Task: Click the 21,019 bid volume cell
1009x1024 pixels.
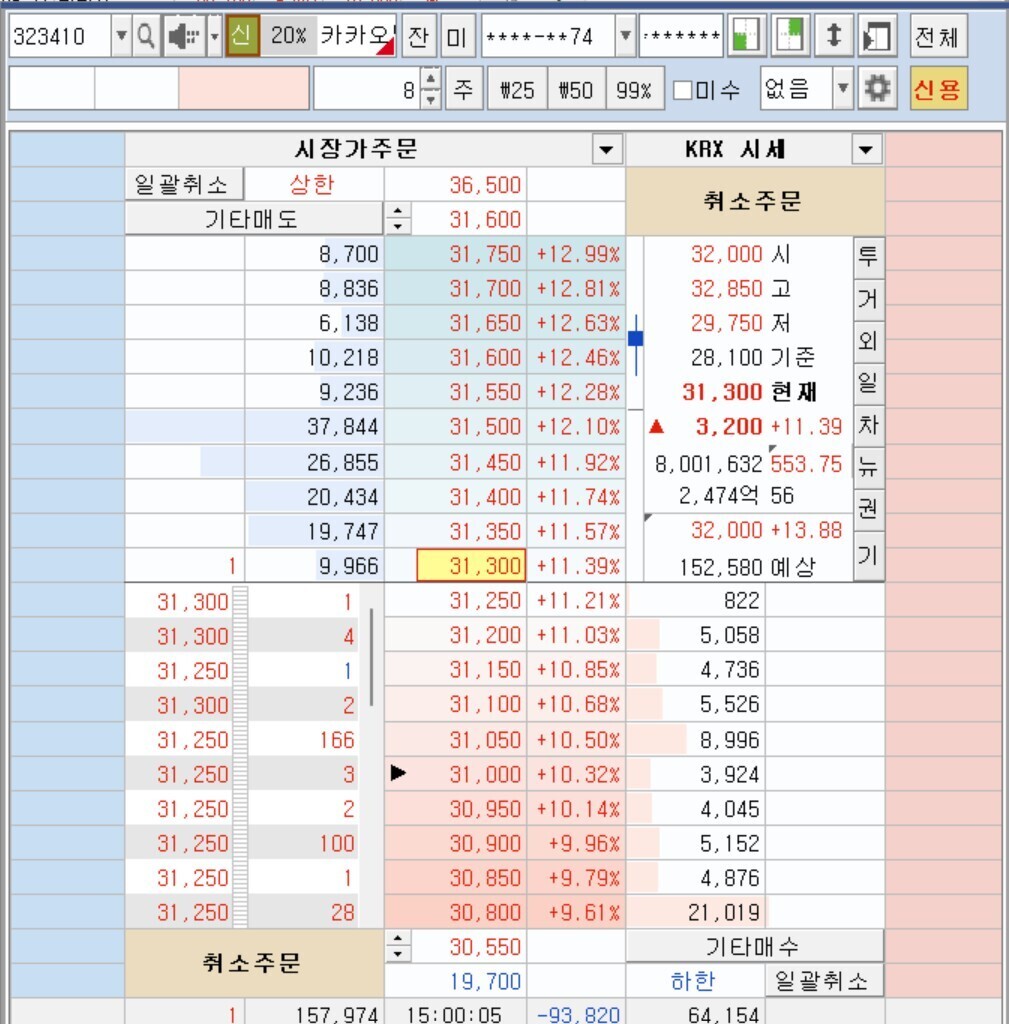Action: click(697, 912)
